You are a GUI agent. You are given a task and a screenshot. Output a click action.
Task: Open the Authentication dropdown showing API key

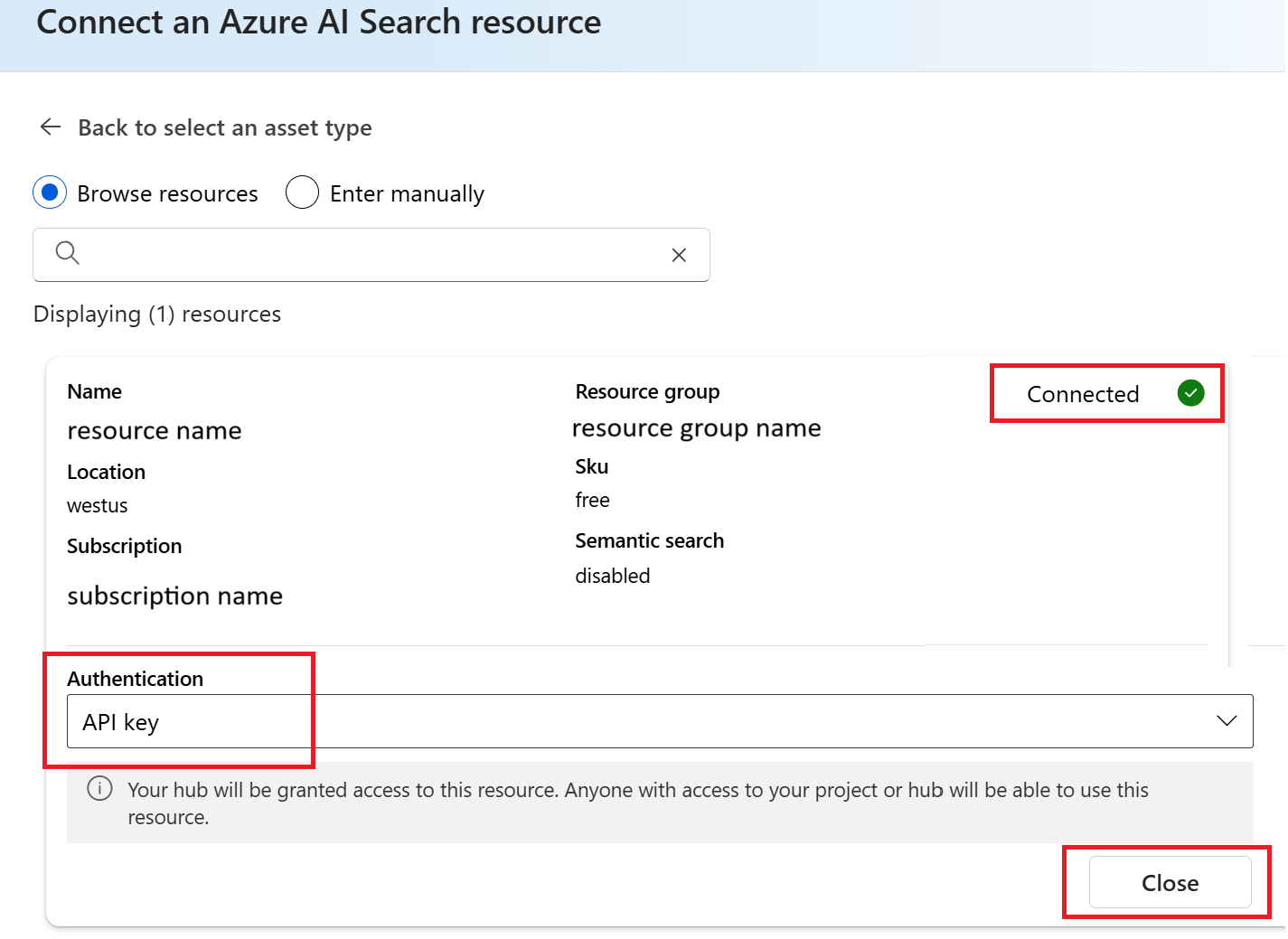633,721
